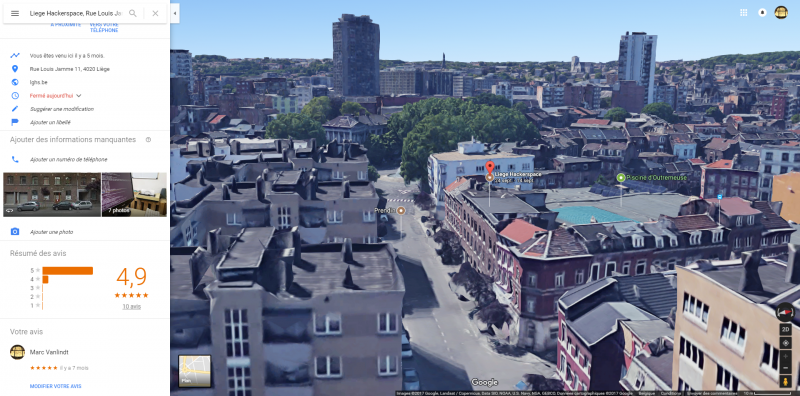Open the 7 photos thumbnail
This screenshot has width=800, height=396.
[134, 194]
